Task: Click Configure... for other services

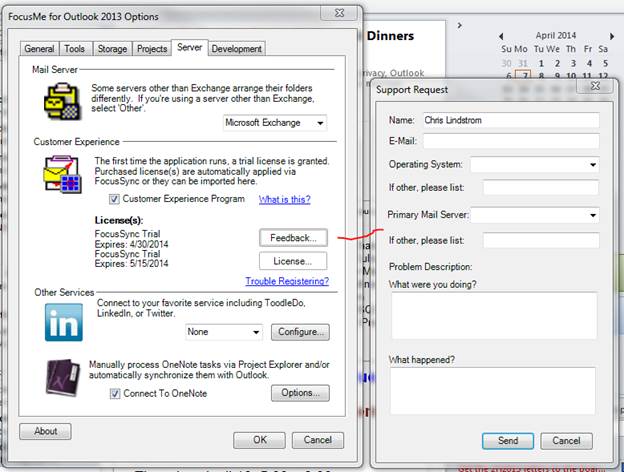Action: 300,332
